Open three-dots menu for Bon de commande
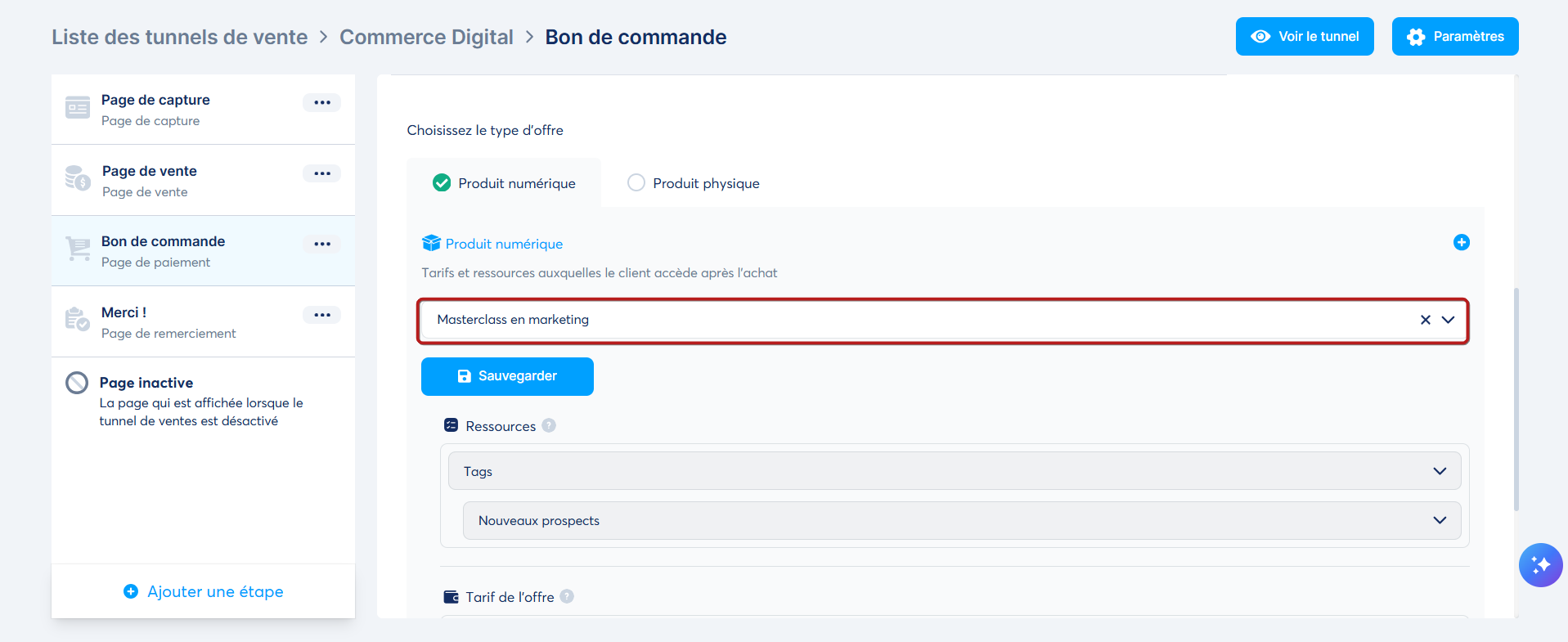Viewport: 1568px width, 642px height. coord(322,244)
